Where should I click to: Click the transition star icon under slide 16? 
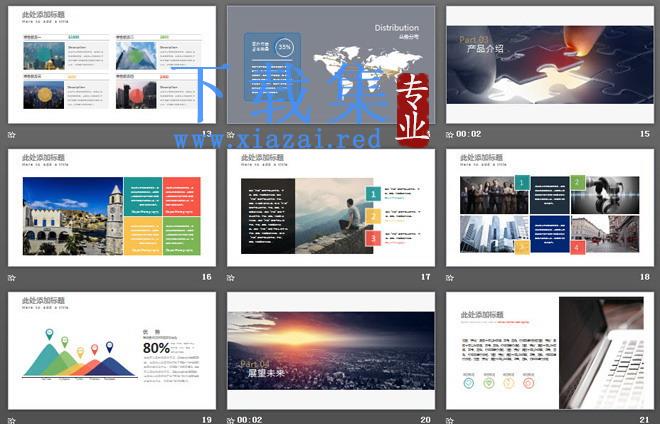[12, 278]
